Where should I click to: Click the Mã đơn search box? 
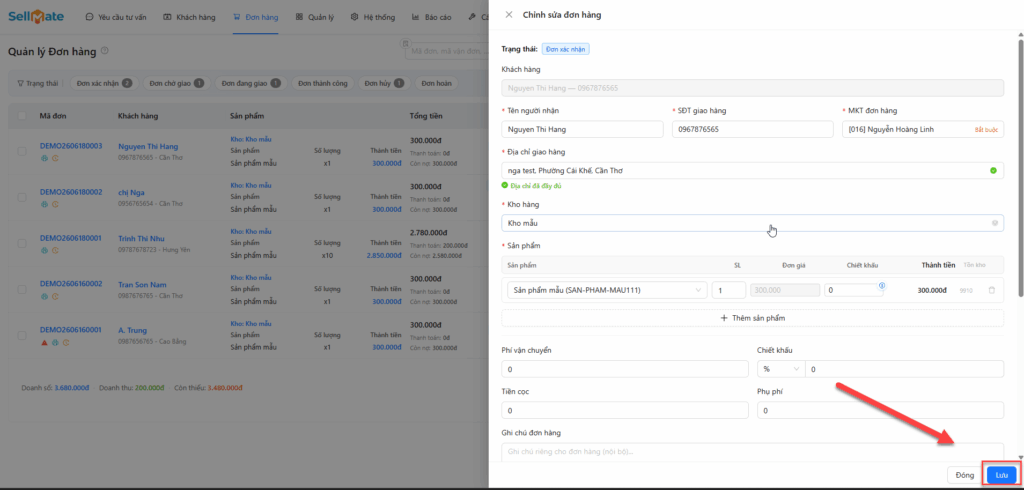point(447,51)
